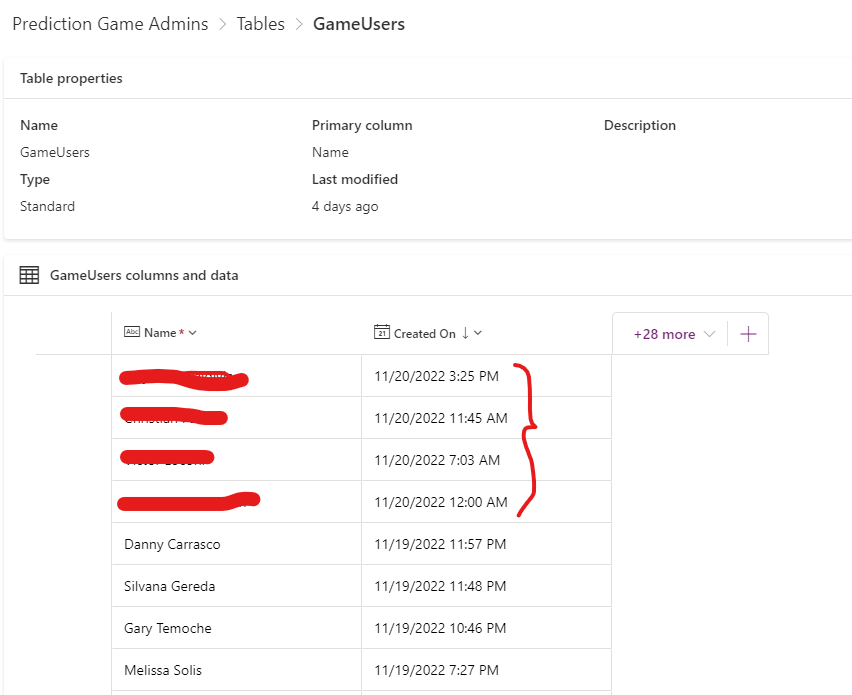Click the GameUsers name under Table properties
The height and width of the screenshot is (695, 852).
(x=54, y=152)
